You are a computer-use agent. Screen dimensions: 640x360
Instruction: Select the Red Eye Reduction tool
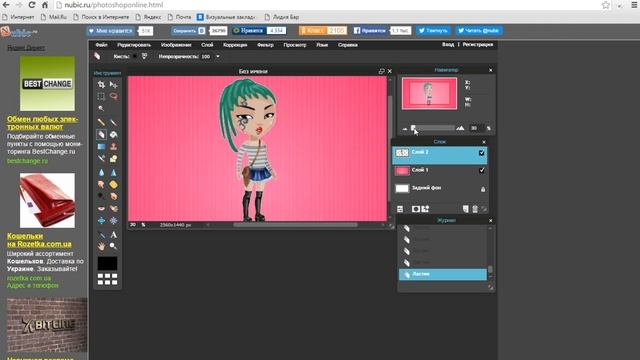click(x=101, y=209)
